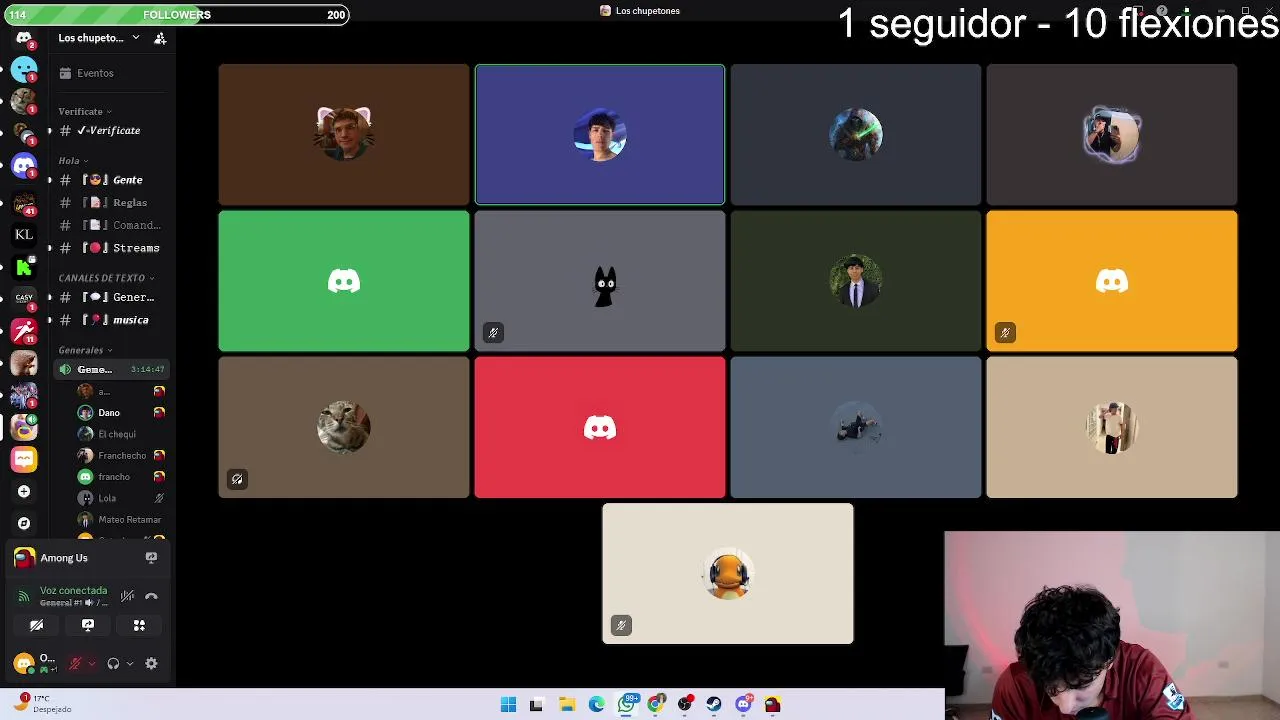The width and height of the screenshot is (1280, 720).
Task: Collapse the Hola category
Action: click(73, 160)
